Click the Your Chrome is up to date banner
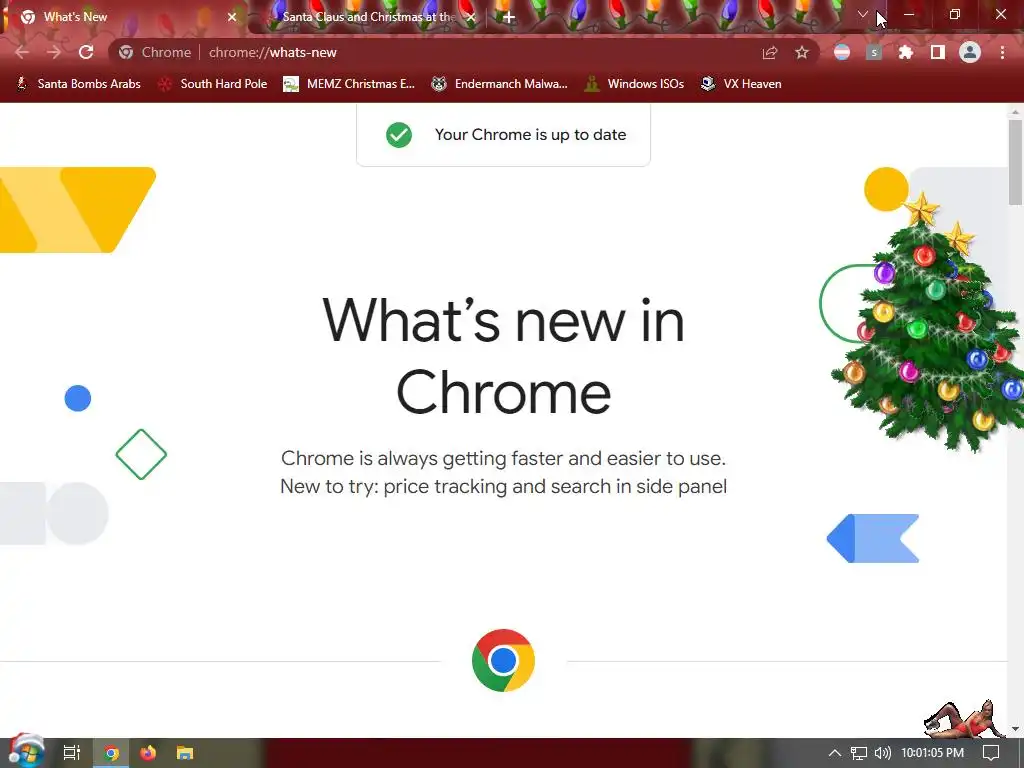 pyautogui.click(x=504, y=135)
